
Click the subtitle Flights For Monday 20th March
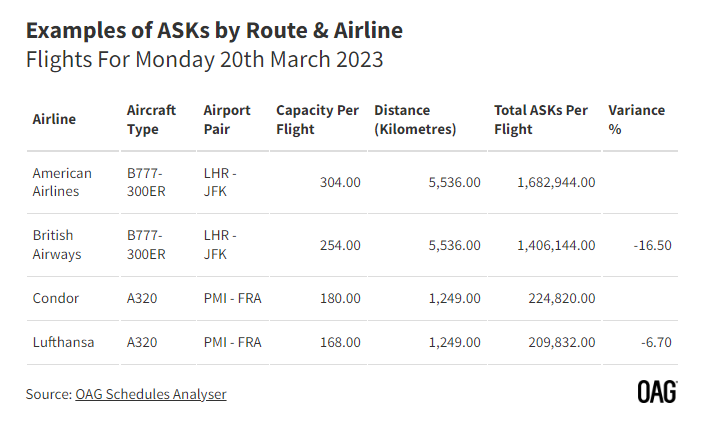click(204, 60)
